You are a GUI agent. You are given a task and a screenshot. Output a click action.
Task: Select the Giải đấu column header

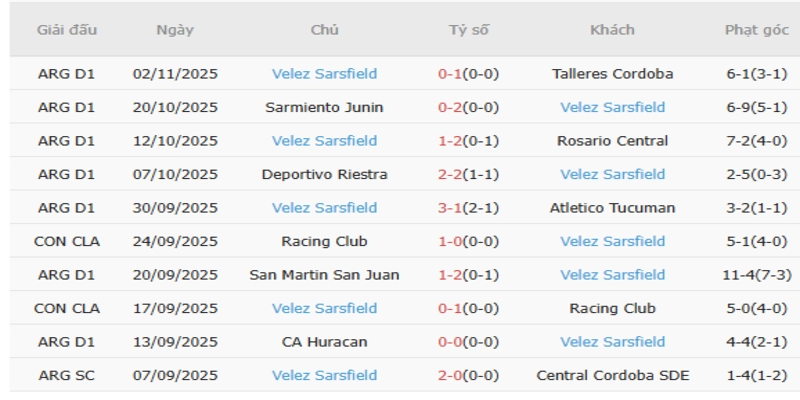click(x=67, y=30)
